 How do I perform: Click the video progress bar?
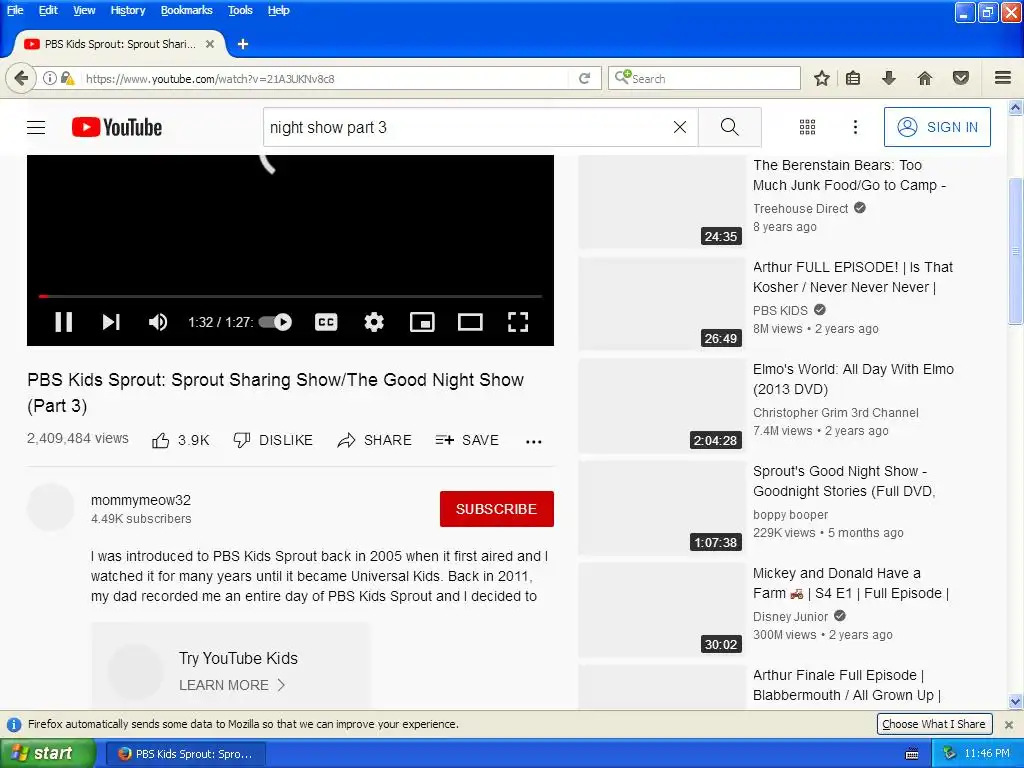click(x=290, y=296)
